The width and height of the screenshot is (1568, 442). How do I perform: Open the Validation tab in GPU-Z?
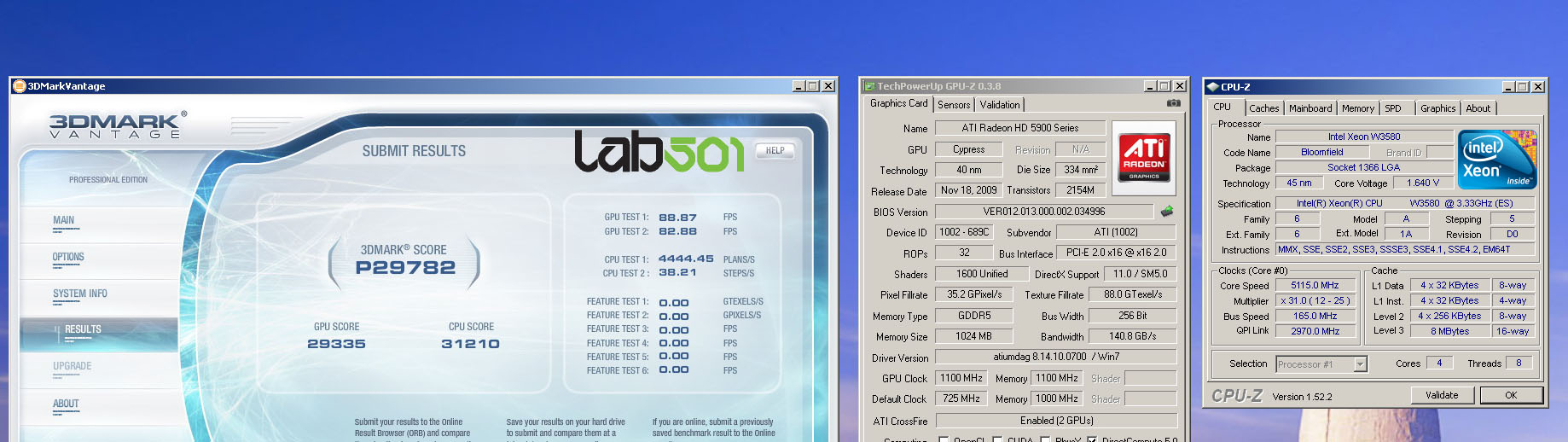[999, 105]
